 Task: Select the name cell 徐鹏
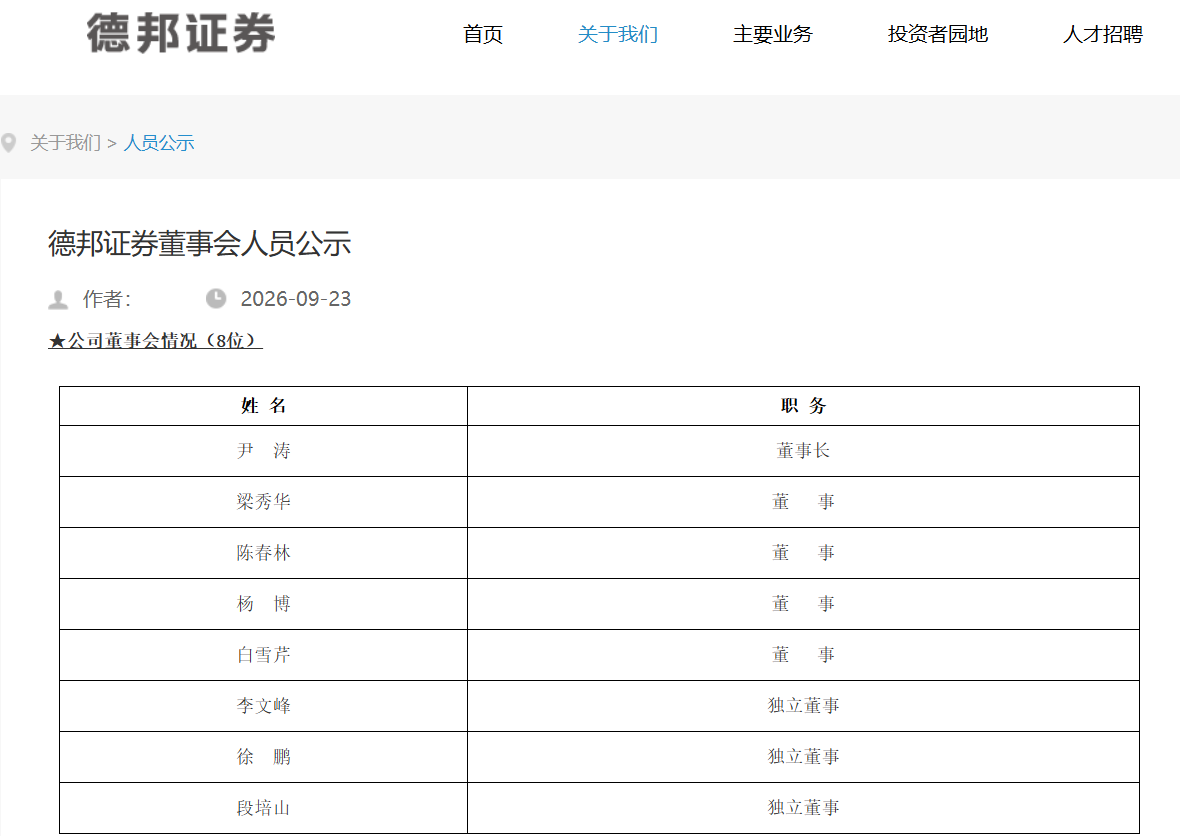click(263, 757)
